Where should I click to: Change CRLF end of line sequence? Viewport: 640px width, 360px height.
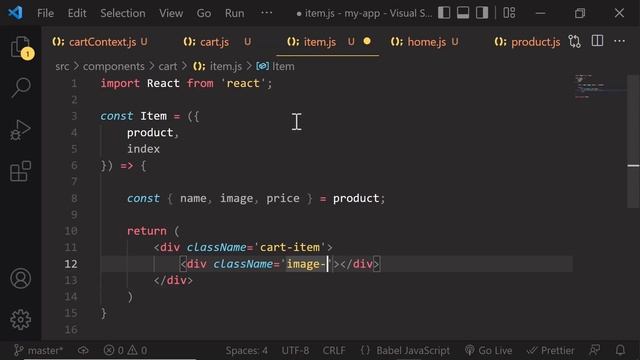(x=334, y=350)
